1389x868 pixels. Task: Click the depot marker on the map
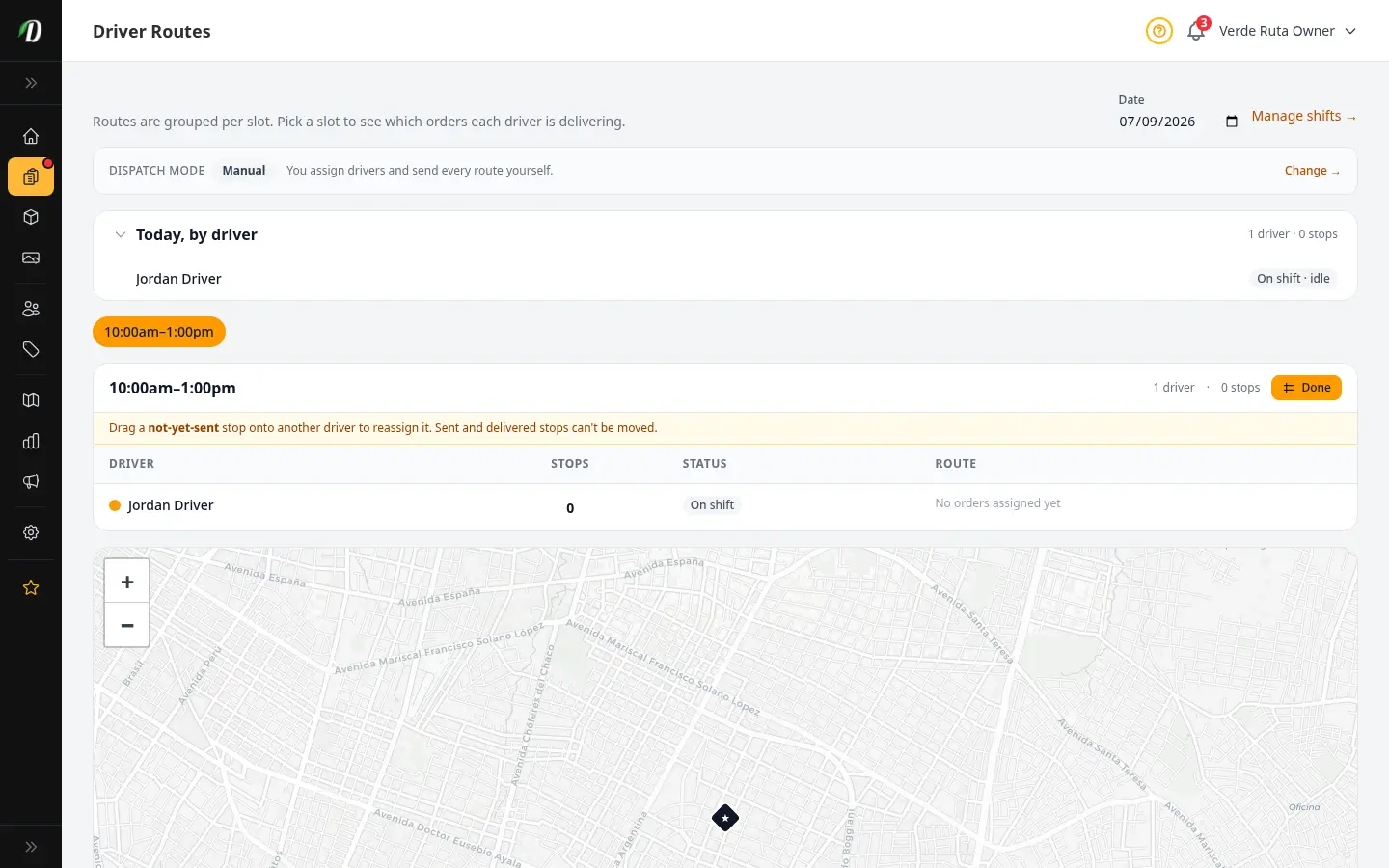pyautogui.click(x=725, y=818)
